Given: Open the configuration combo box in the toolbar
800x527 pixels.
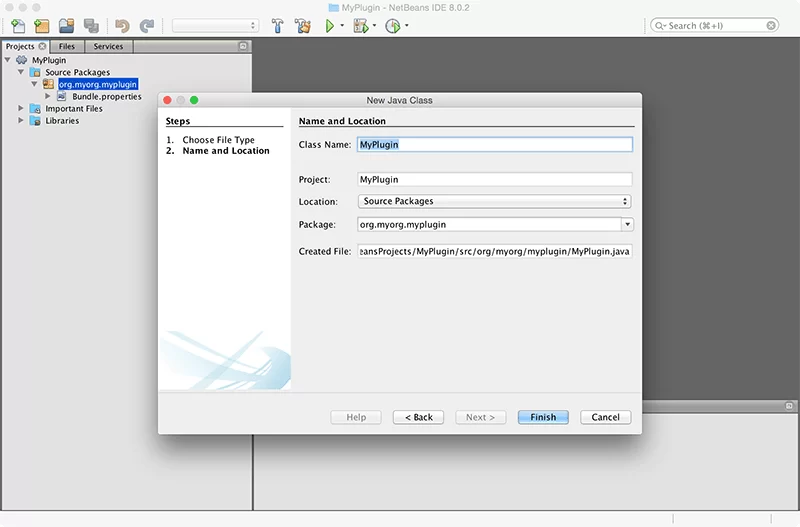Looking at the screenshot, I should (x=215, y=26).
